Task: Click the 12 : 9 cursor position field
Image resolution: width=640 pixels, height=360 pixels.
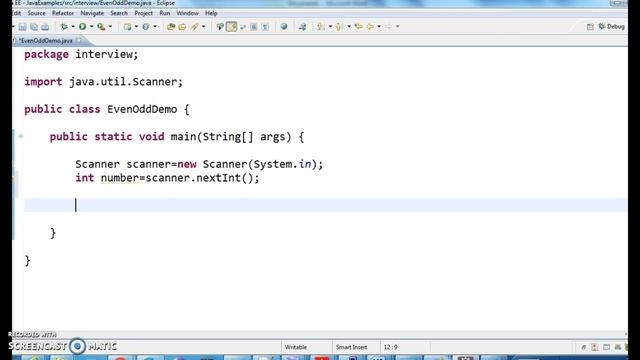Action: (x=405, y=347)
